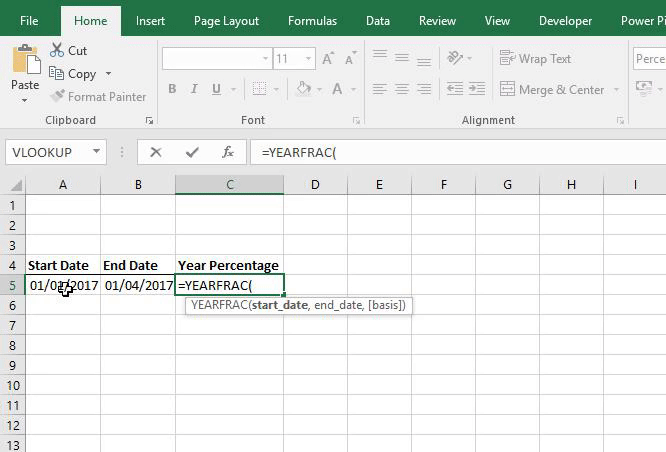
Task: Expand the Name Box dropdown showing VLOOKUP
Action: pos(96,152)
